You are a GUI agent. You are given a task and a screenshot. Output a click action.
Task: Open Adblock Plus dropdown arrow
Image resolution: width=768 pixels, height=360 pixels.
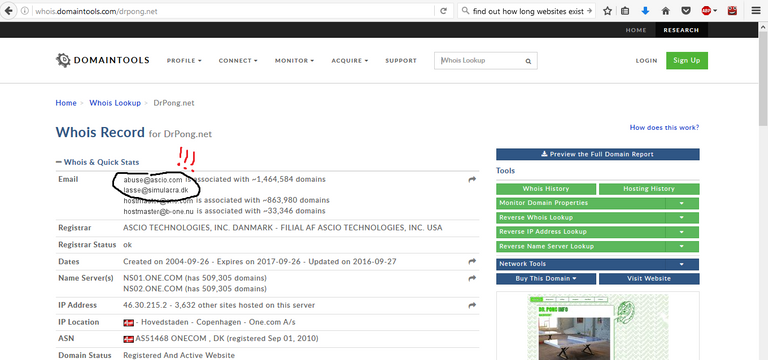(x=715, y=11)
